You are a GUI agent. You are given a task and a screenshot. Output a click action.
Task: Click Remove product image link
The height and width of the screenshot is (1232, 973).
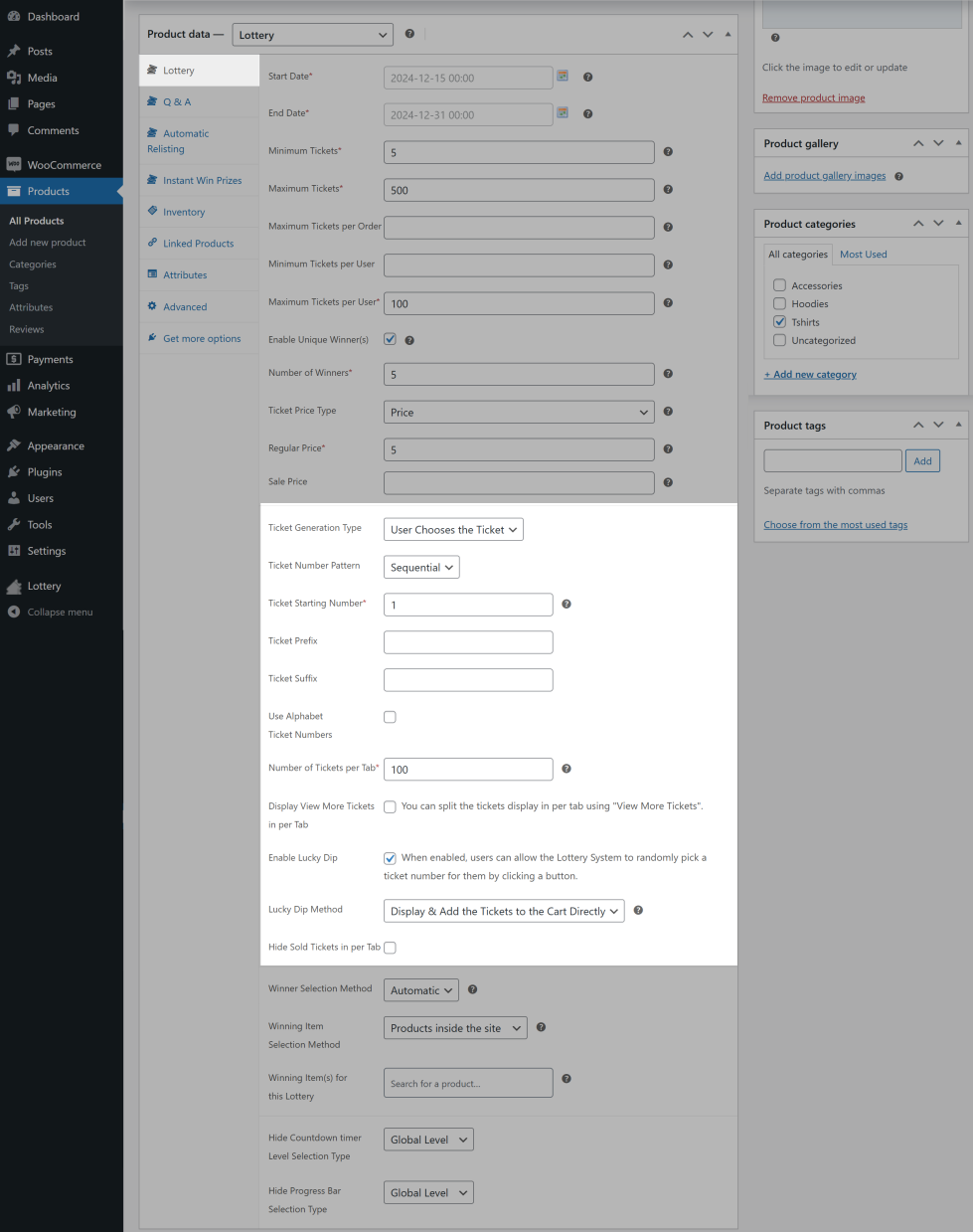pos(813,98)
